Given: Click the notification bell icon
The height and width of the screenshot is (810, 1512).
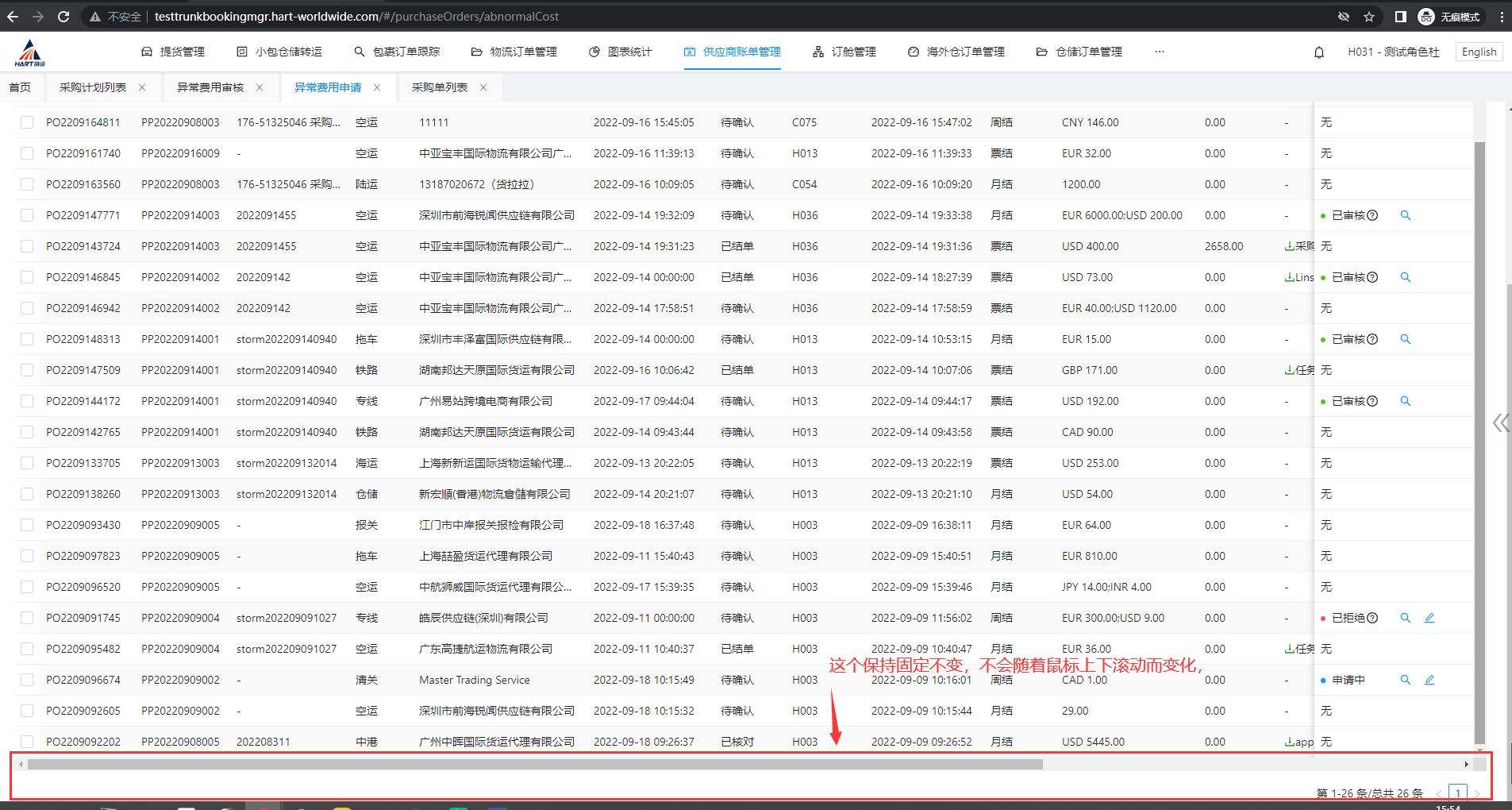Looking at the screenshot, I should 1319,52.
